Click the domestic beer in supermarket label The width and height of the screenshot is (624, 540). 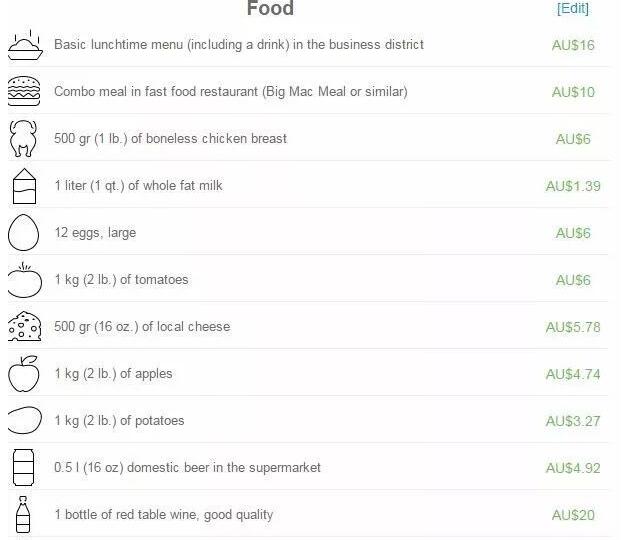click(x=187, y=468)
